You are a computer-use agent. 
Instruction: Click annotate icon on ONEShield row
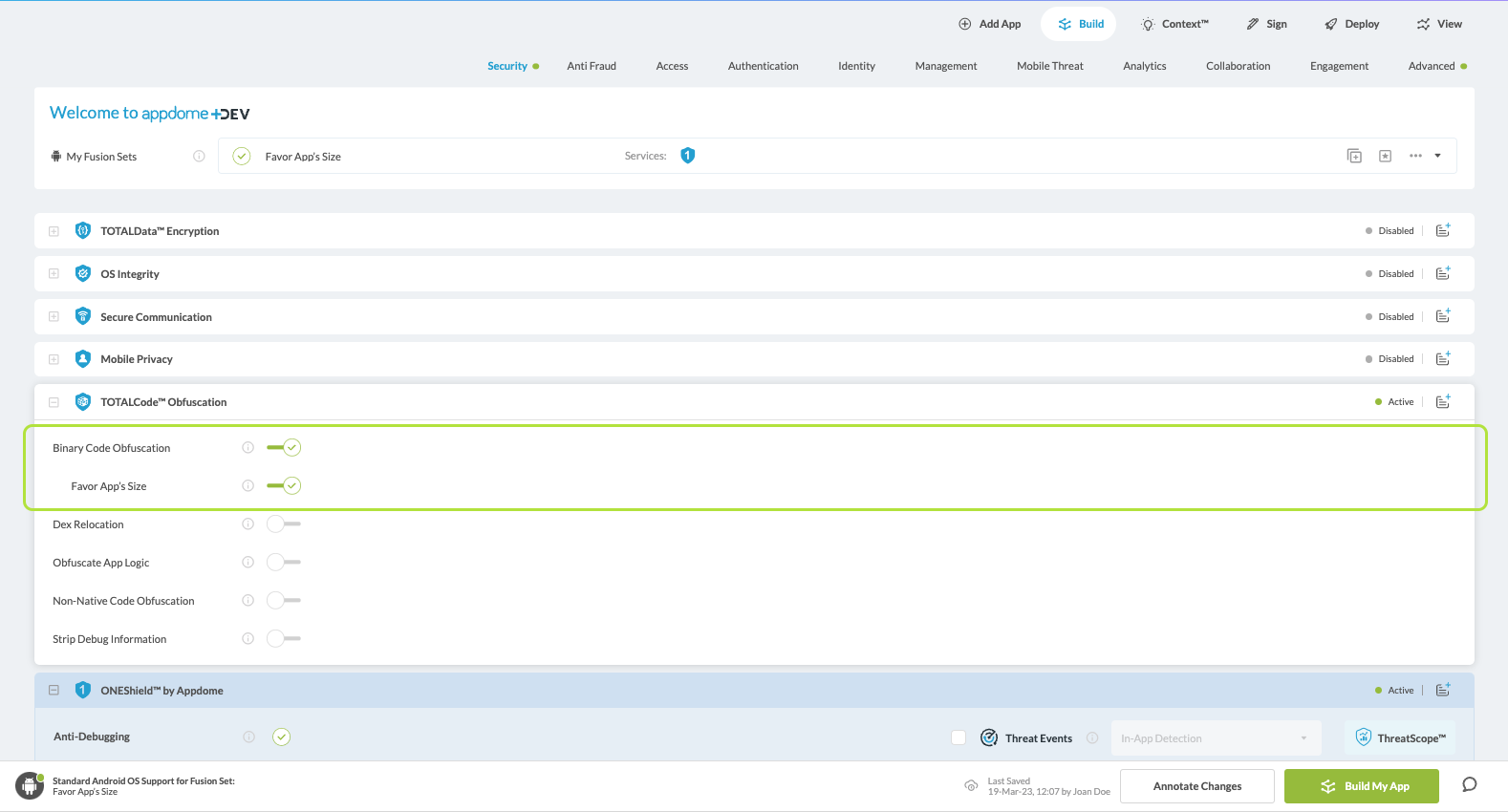coord(1443,690)
